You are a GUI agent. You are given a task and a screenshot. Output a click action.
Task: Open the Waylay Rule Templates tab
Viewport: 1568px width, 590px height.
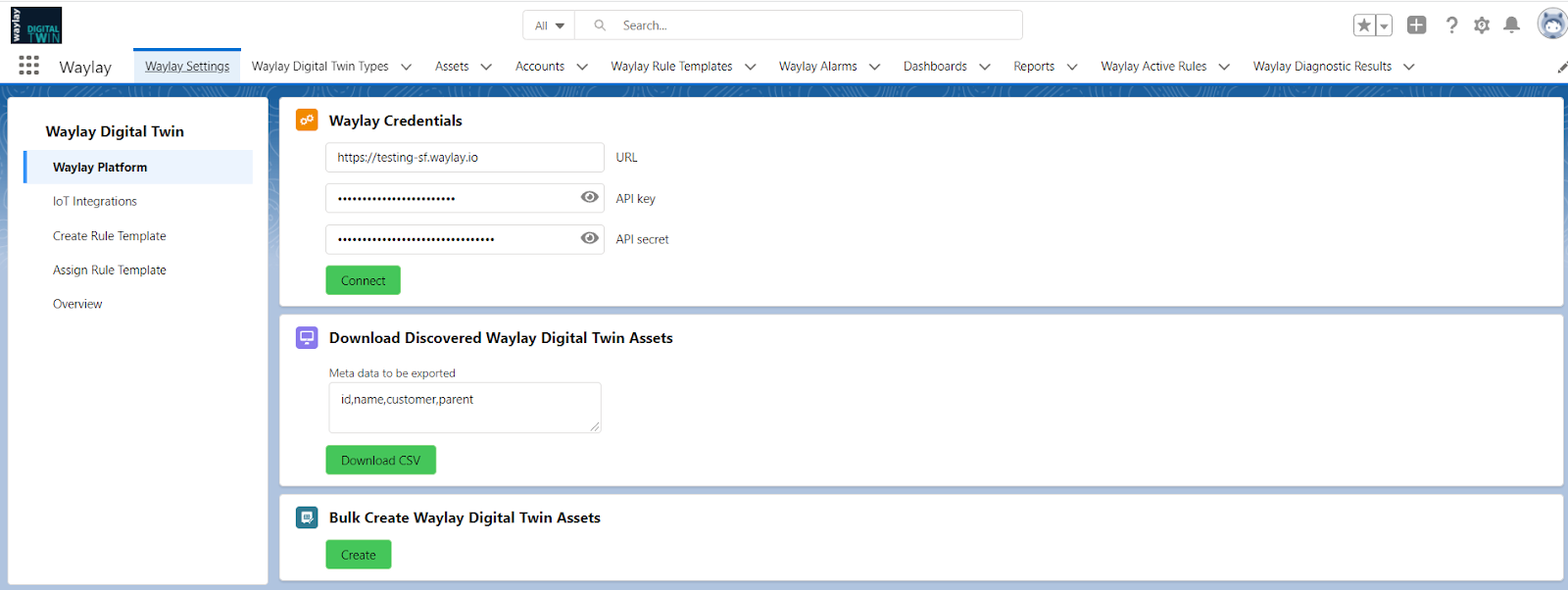click(671, 66)
